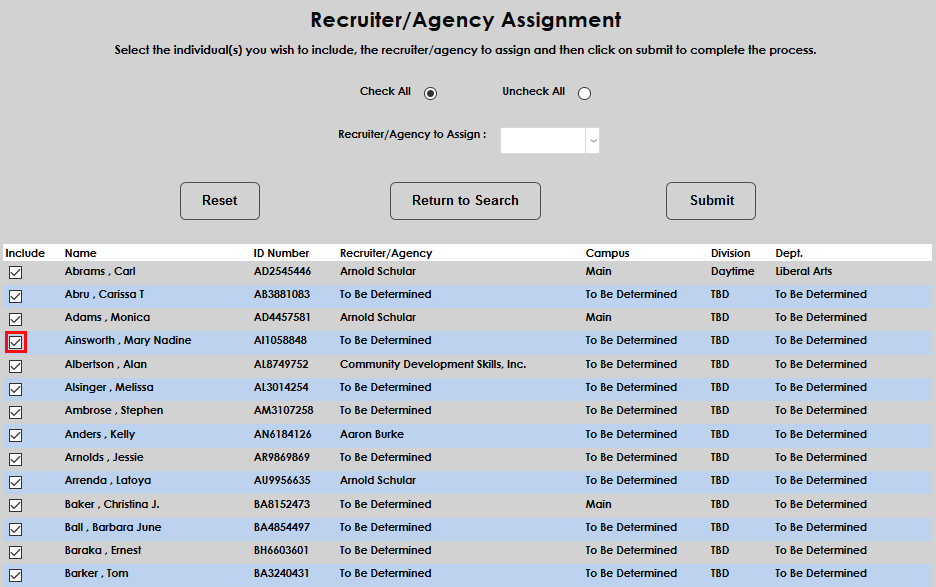Click the Return to Search button
Screen dimensions: 936x587
(465, 200)
